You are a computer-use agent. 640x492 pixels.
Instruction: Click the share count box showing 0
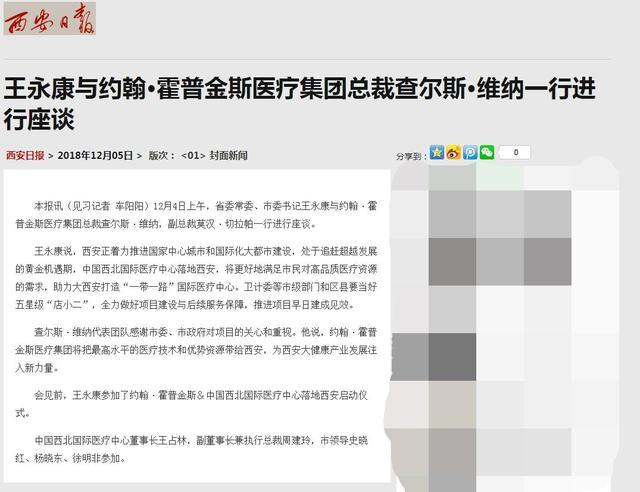coord(516,152)
